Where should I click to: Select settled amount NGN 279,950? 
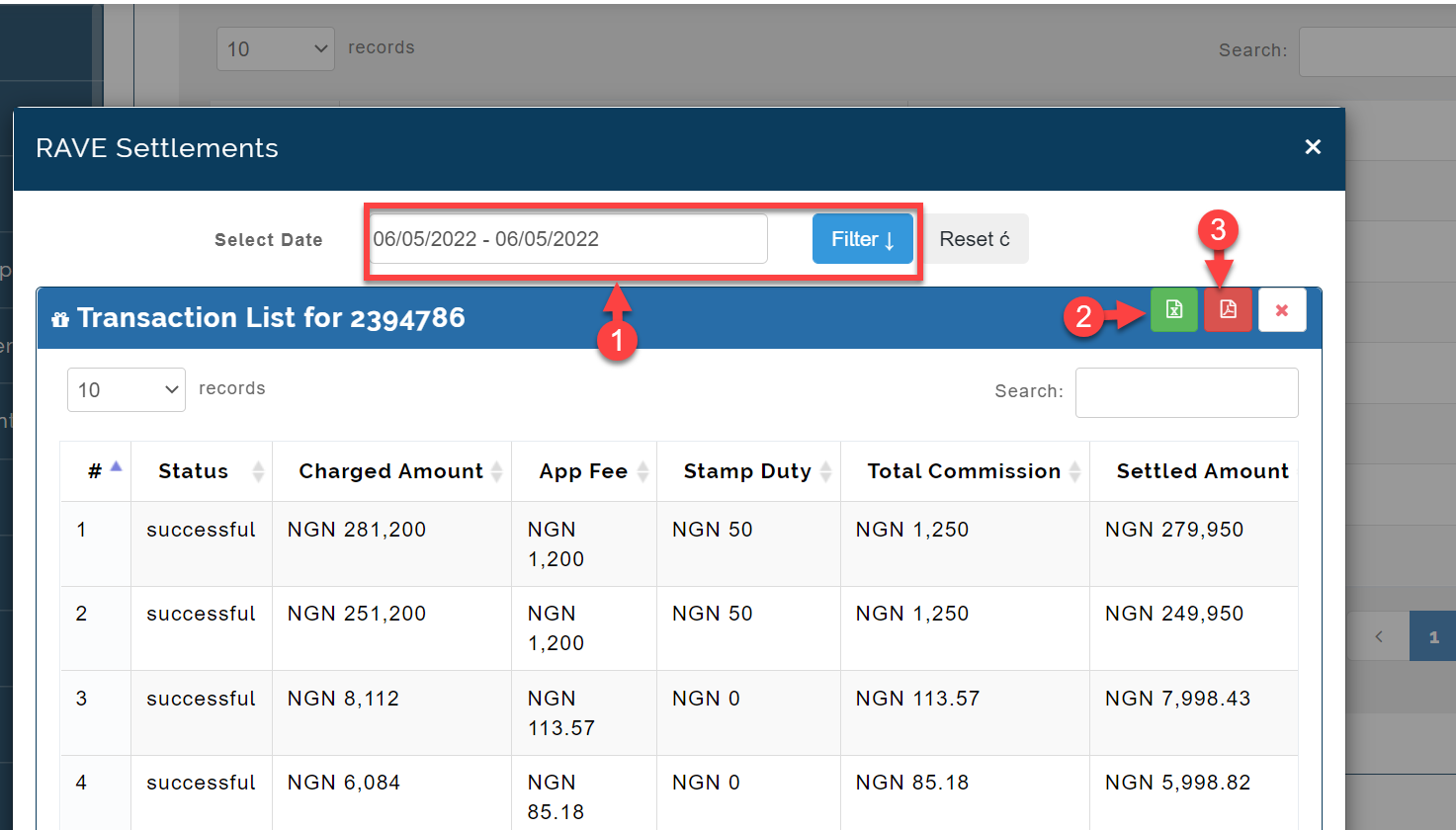tap(1174, 530)
